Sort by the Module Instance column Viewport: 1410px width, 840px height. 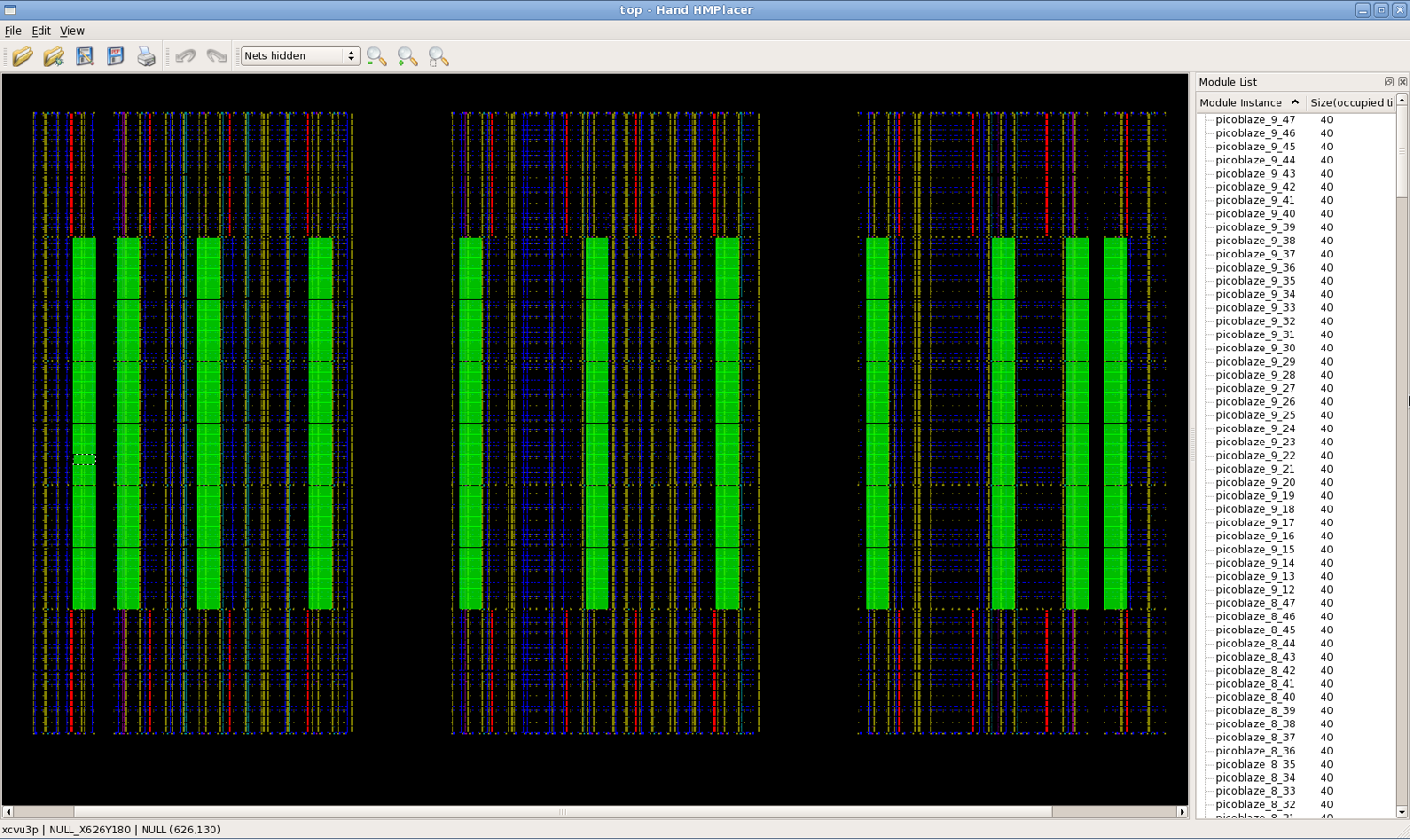click(x=1249, y=102)
